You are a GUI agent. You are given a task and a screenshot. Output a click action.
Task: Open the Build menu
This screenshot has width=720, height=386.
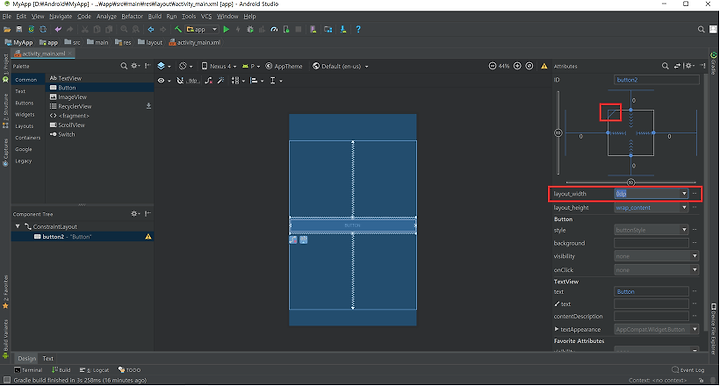(x=154, y=17)
